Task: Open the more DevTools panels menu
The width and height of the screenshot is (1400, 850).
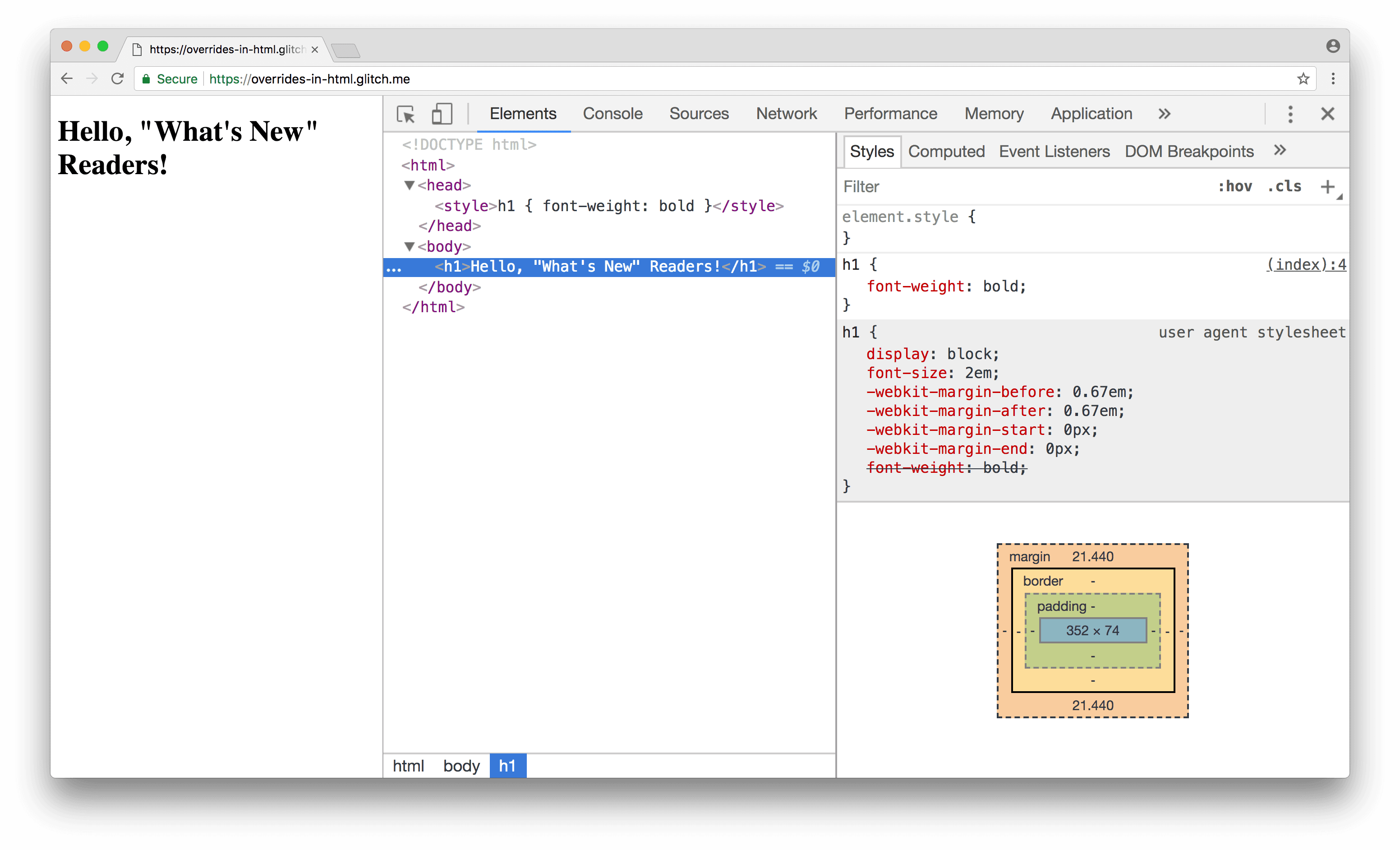Action: 1163,113
